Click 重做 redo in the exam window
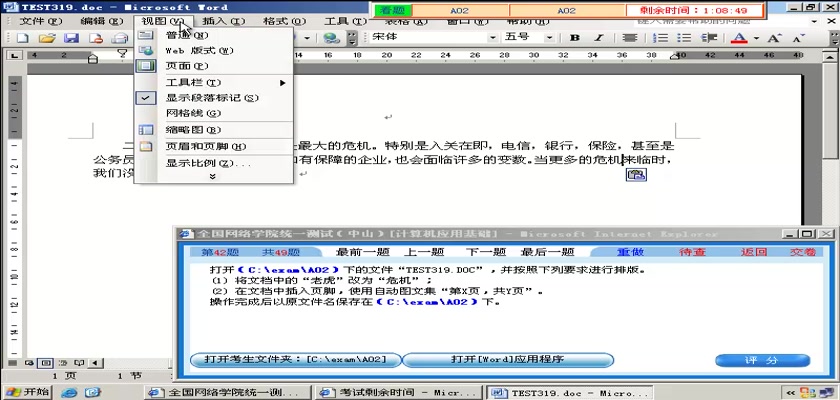Screen dimensions: 840x400 click(631, 252)
